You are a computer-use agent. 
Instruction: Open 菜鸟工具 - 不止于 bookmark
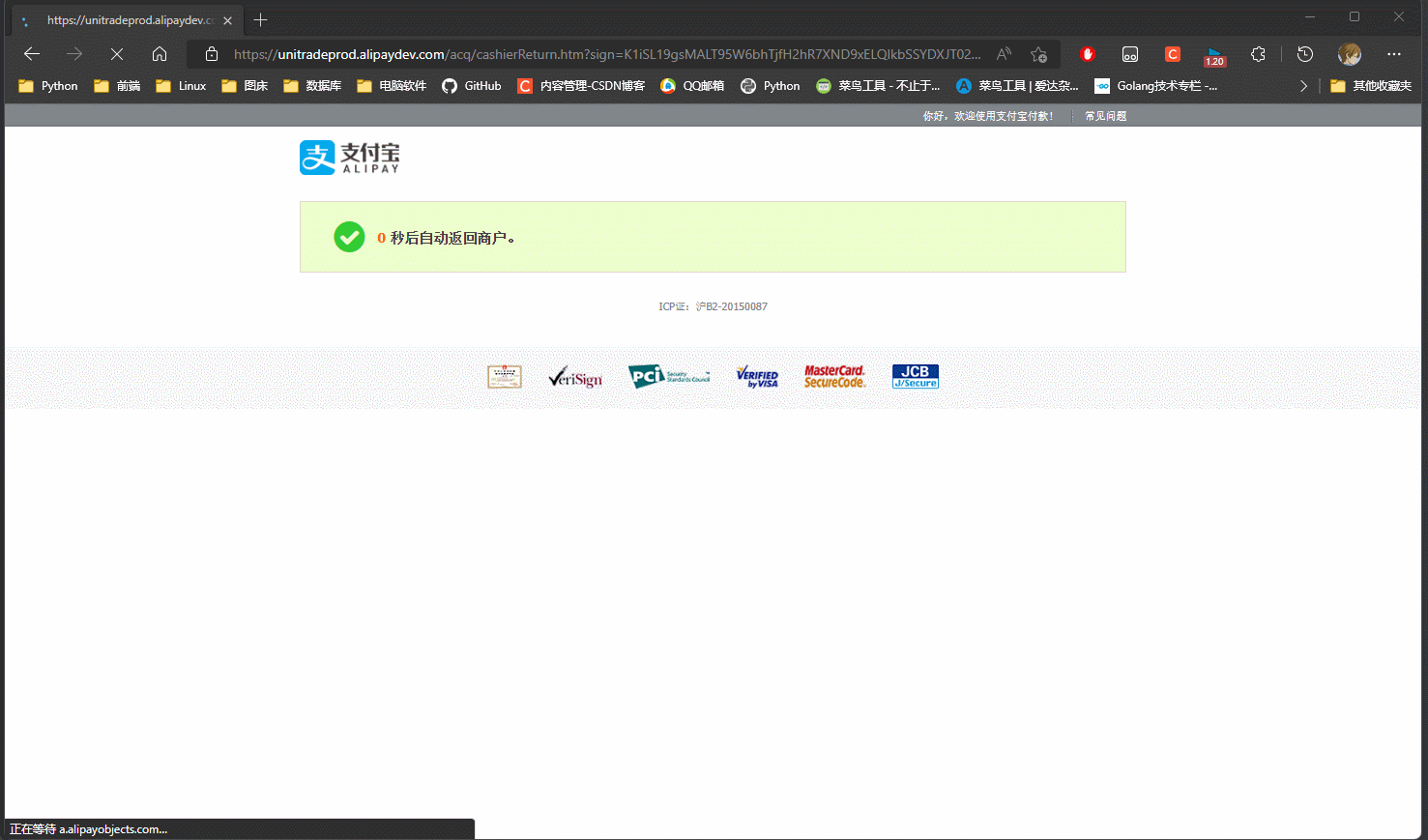878,86
